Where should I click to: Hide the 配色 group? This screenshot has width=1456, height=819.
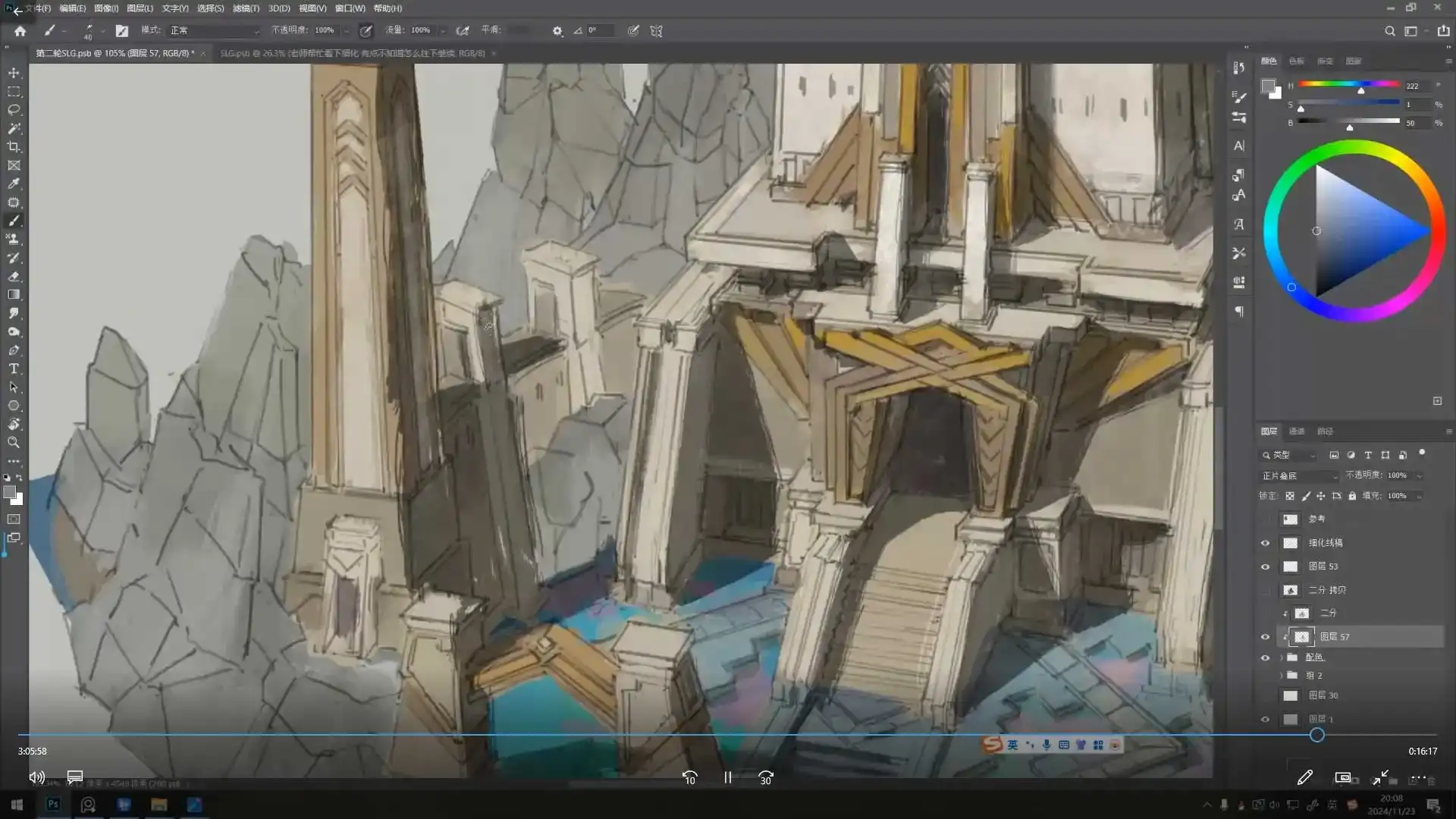point(1265,657)
